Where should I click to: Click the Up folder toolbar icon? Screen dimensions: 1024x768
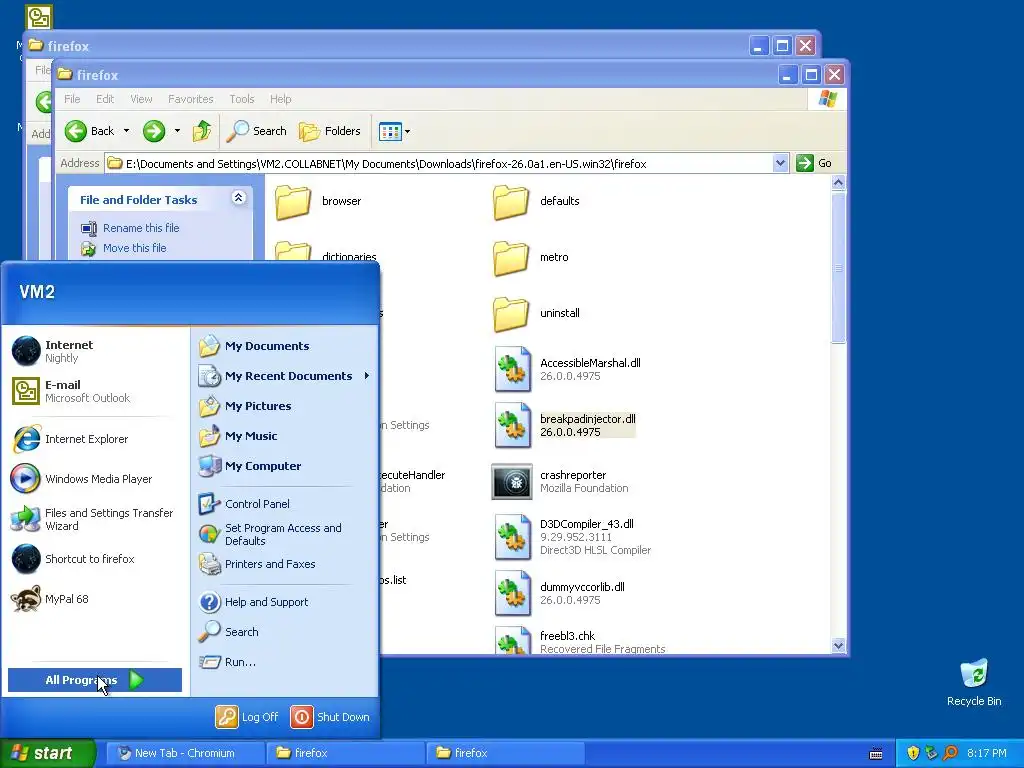pos(202,131)
